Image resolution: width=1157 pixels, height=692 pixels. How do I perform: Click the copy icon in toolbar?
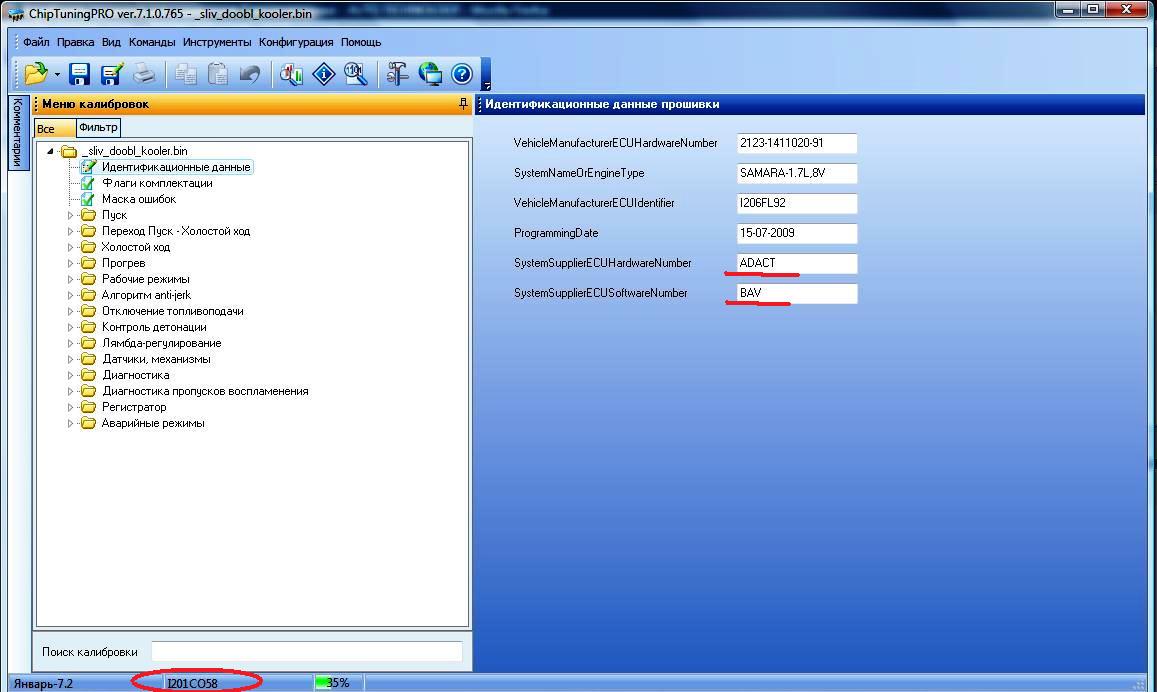[185, 74]
